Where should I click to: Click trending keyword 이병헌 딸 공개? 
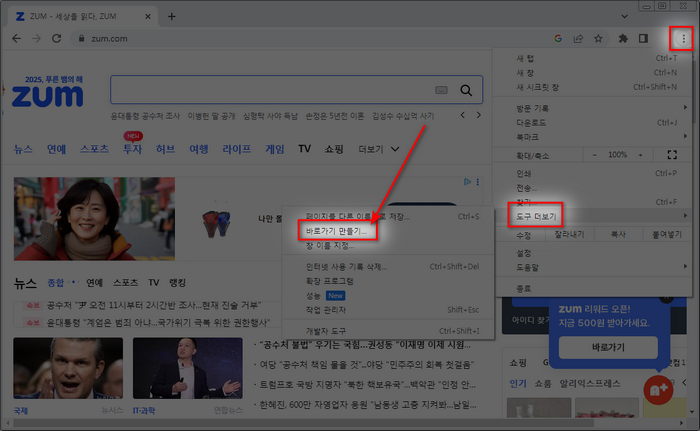click(211, 116)
